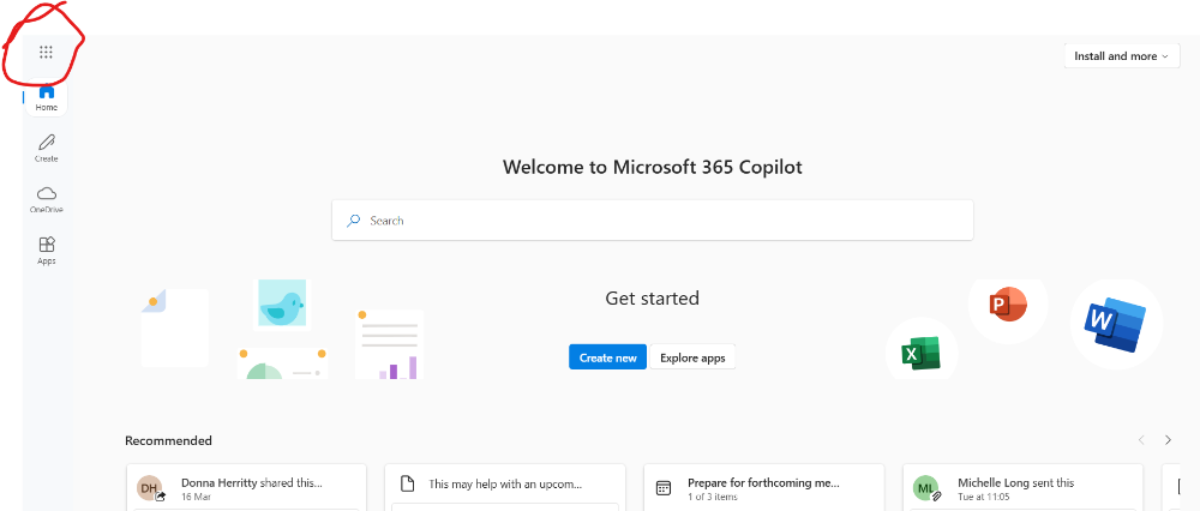Open Michelle Long sent this card
This screenshot has width=1200, height=511.
[1023, 487]
